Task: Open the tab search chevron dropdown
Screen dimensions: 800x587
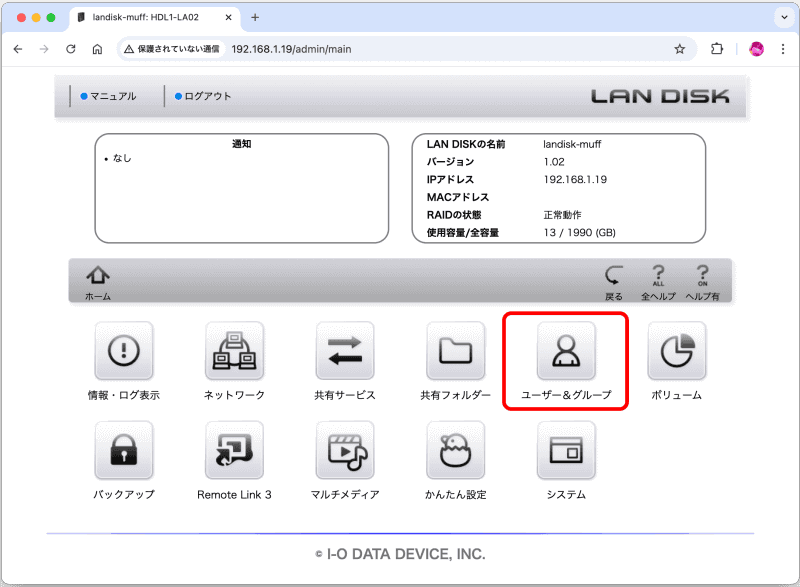Action: tap(784, 17)
